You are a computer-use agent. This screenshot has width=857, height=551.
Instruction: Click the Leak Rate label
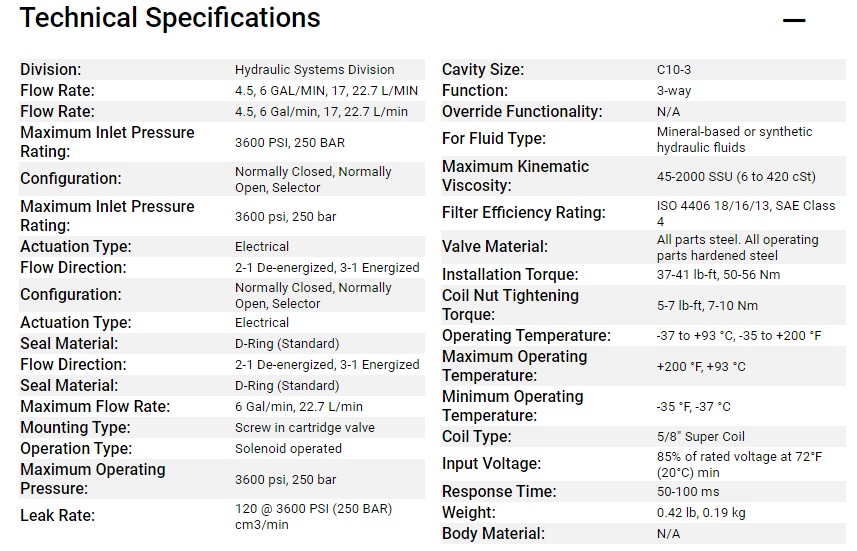(x=57, y=515)
